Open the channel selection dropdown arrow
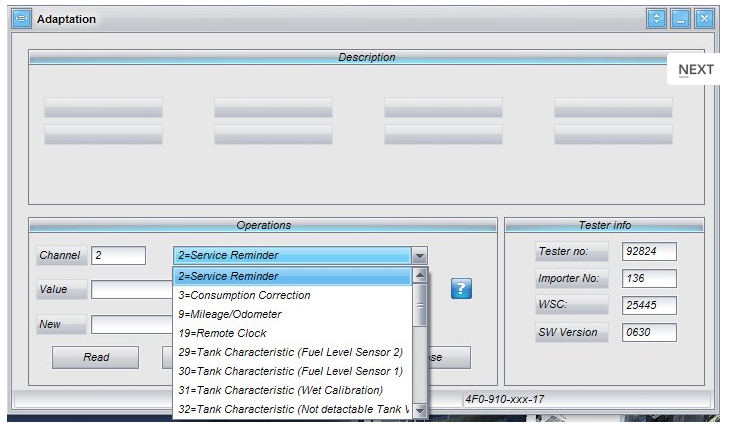Viewport: 729px width, 427px height. coord(420,256)
